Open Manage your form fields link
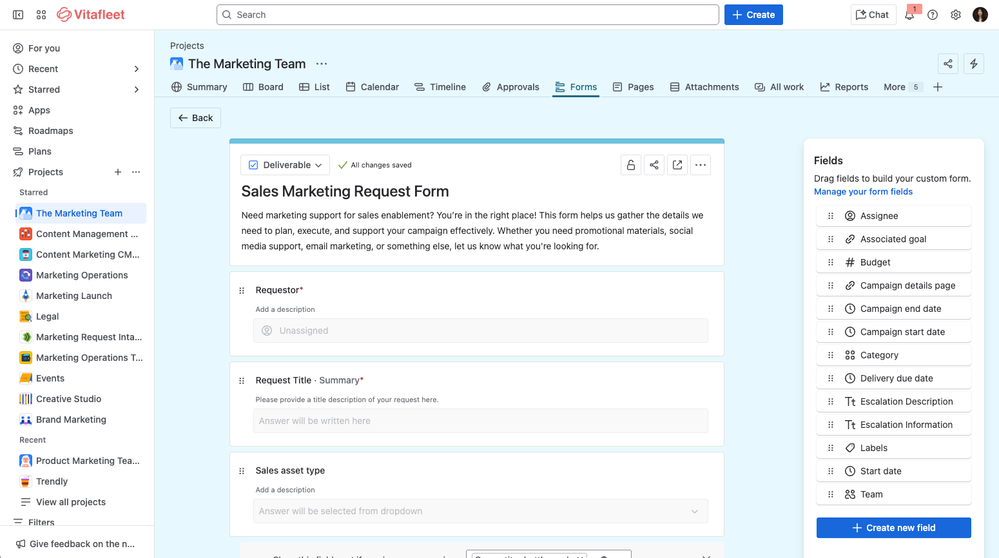The width and height of the screenshot is (999, 558). click(863, 192)
